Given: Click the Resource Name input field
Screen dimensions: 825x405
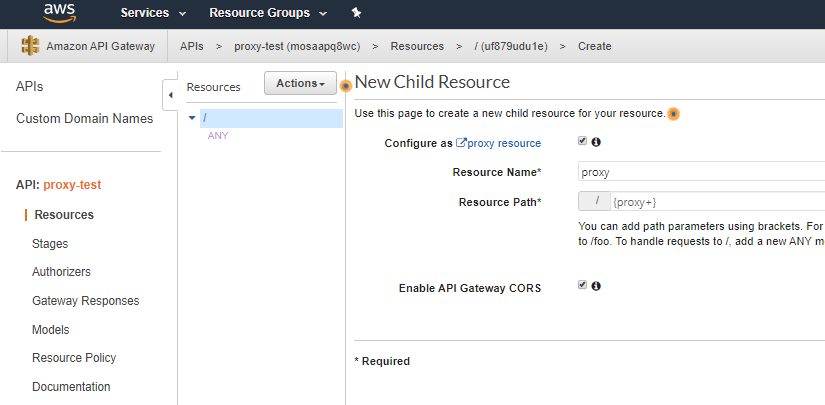Looking at the screenshot, I should pyautogui.click(x=700, y=172).
